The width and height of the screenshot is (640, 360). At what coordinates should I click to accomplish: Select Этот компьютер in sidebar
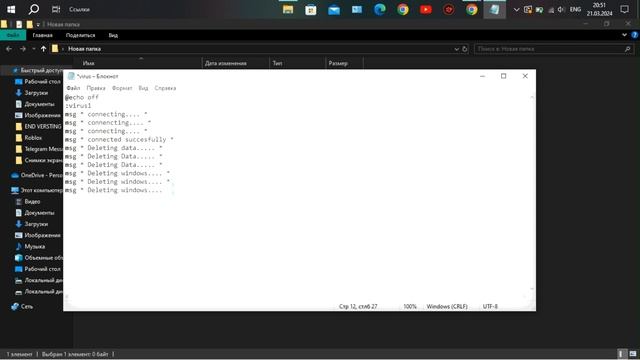coord(37,190)
